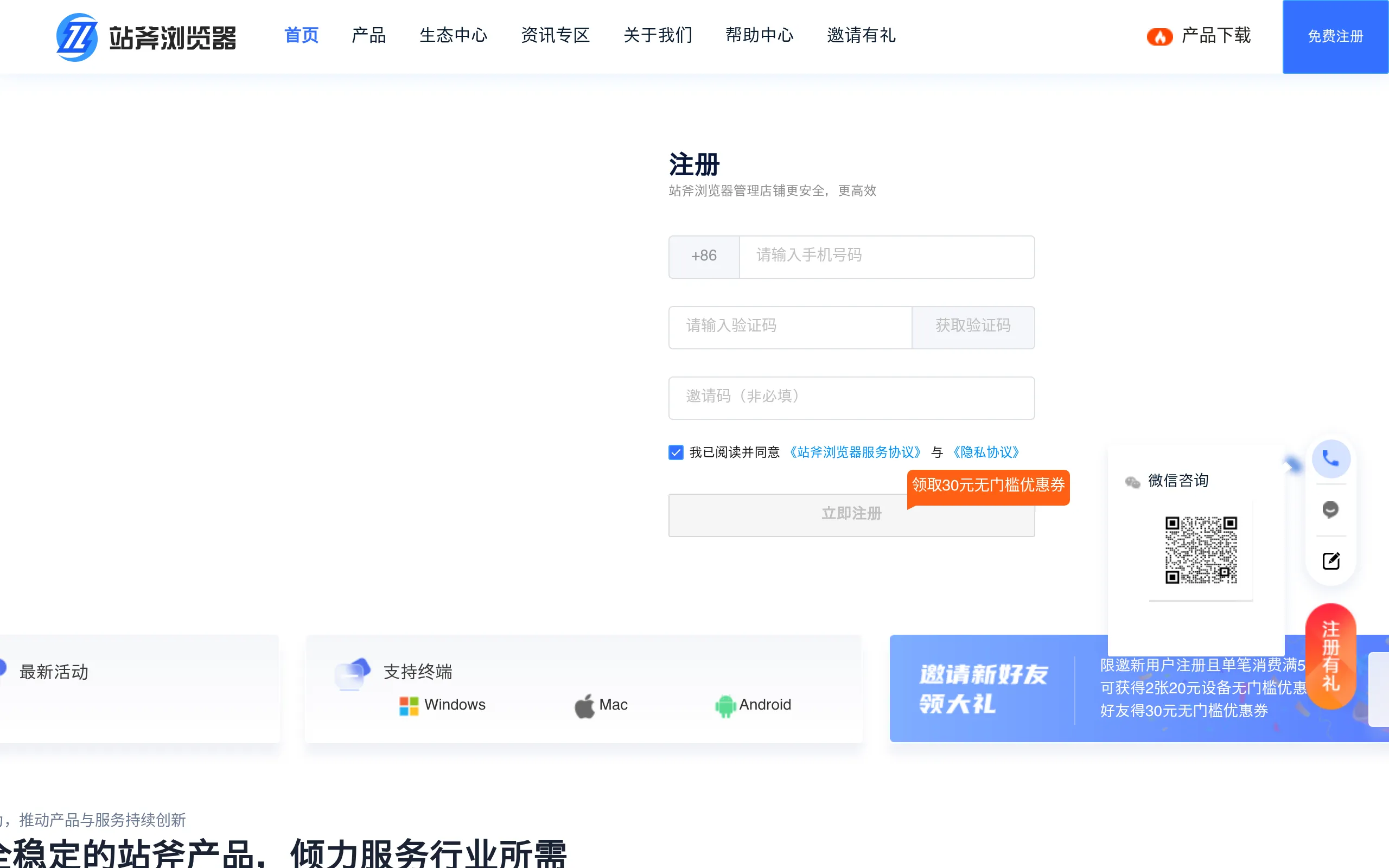Click the 微信咨询 label
This screenshot has height=868, width=1389.
pyautogui.click(x=1178, y=481)
